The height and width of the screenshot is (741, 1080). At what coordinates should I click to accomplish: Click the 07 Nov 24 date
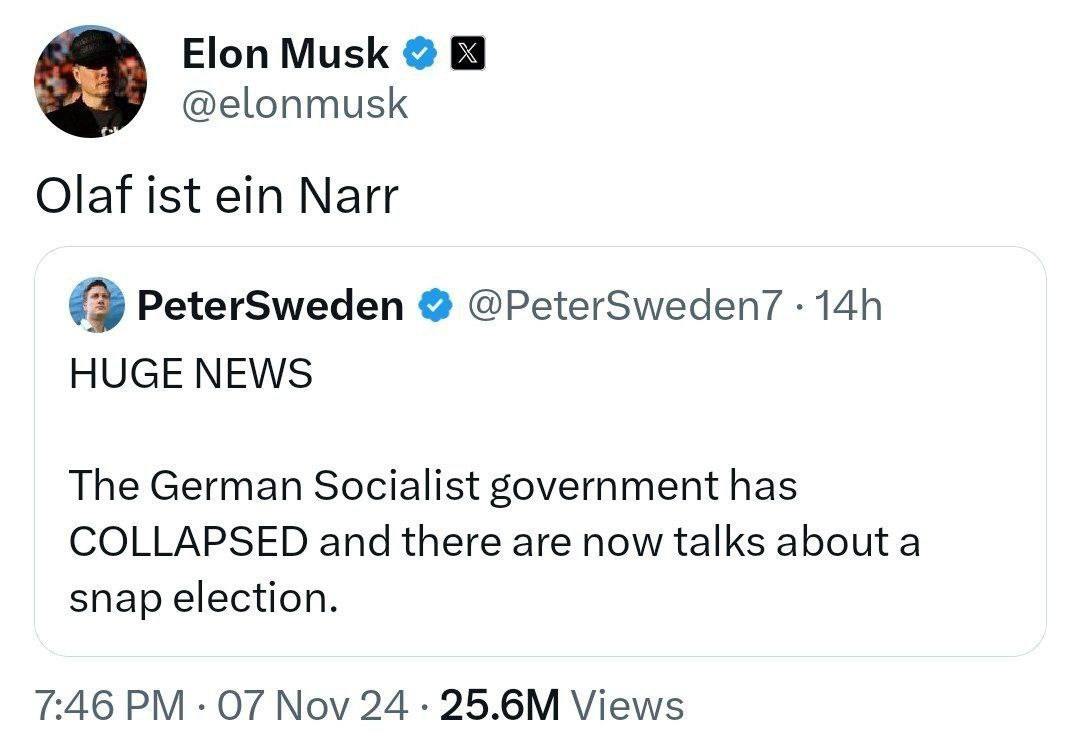coord(313,705)
